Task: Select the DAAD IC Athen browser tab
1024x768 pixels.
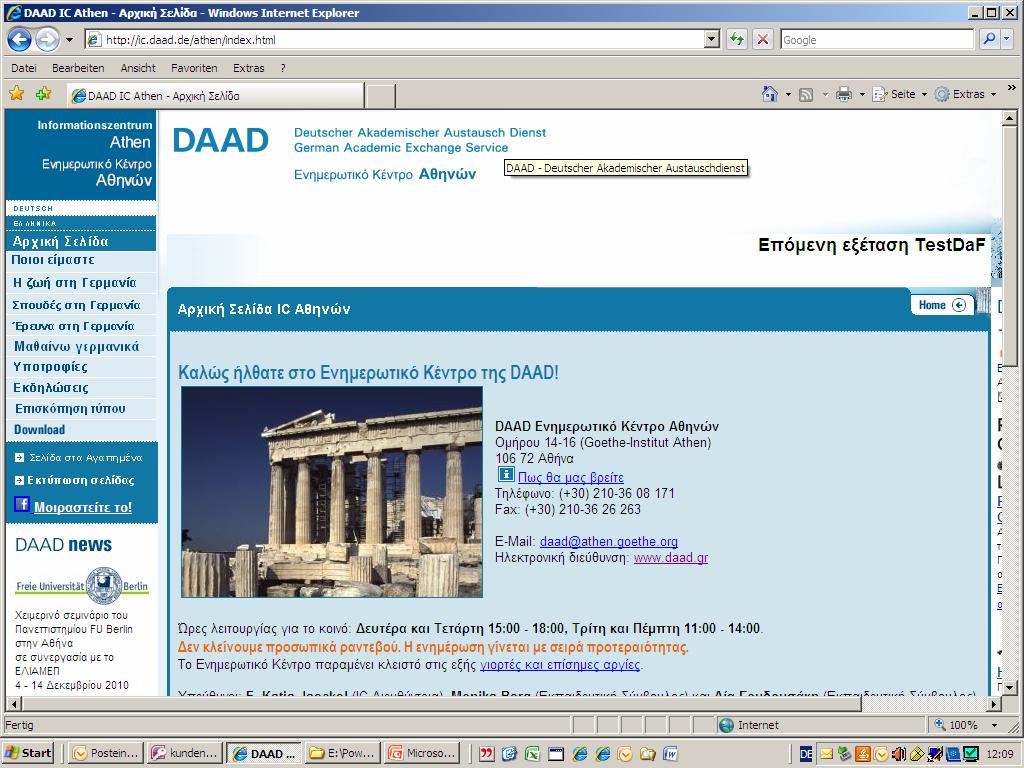Action: (x=216, y=96)
